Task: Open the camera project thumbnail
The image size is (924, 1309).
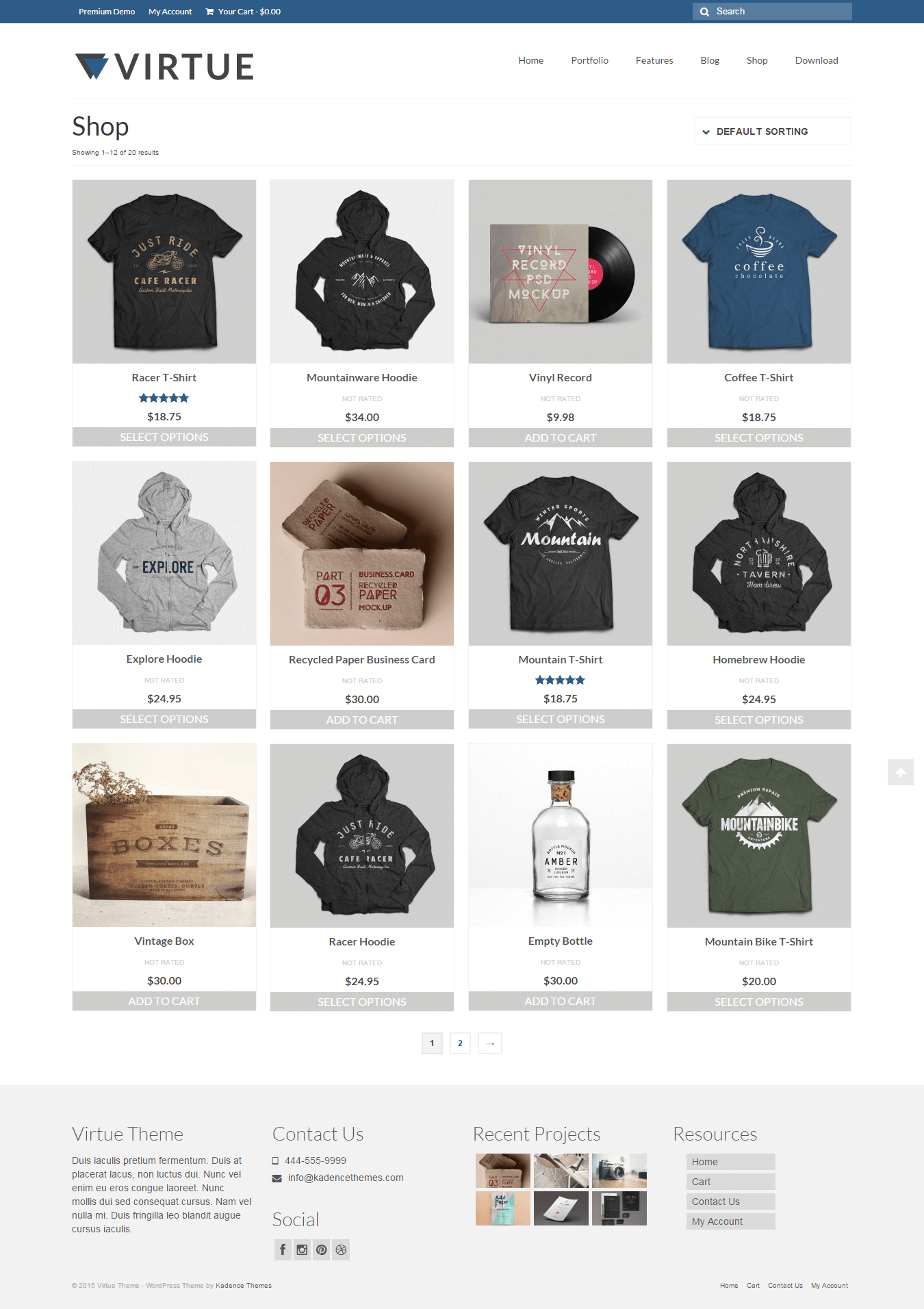Action: click(619, 1171)
